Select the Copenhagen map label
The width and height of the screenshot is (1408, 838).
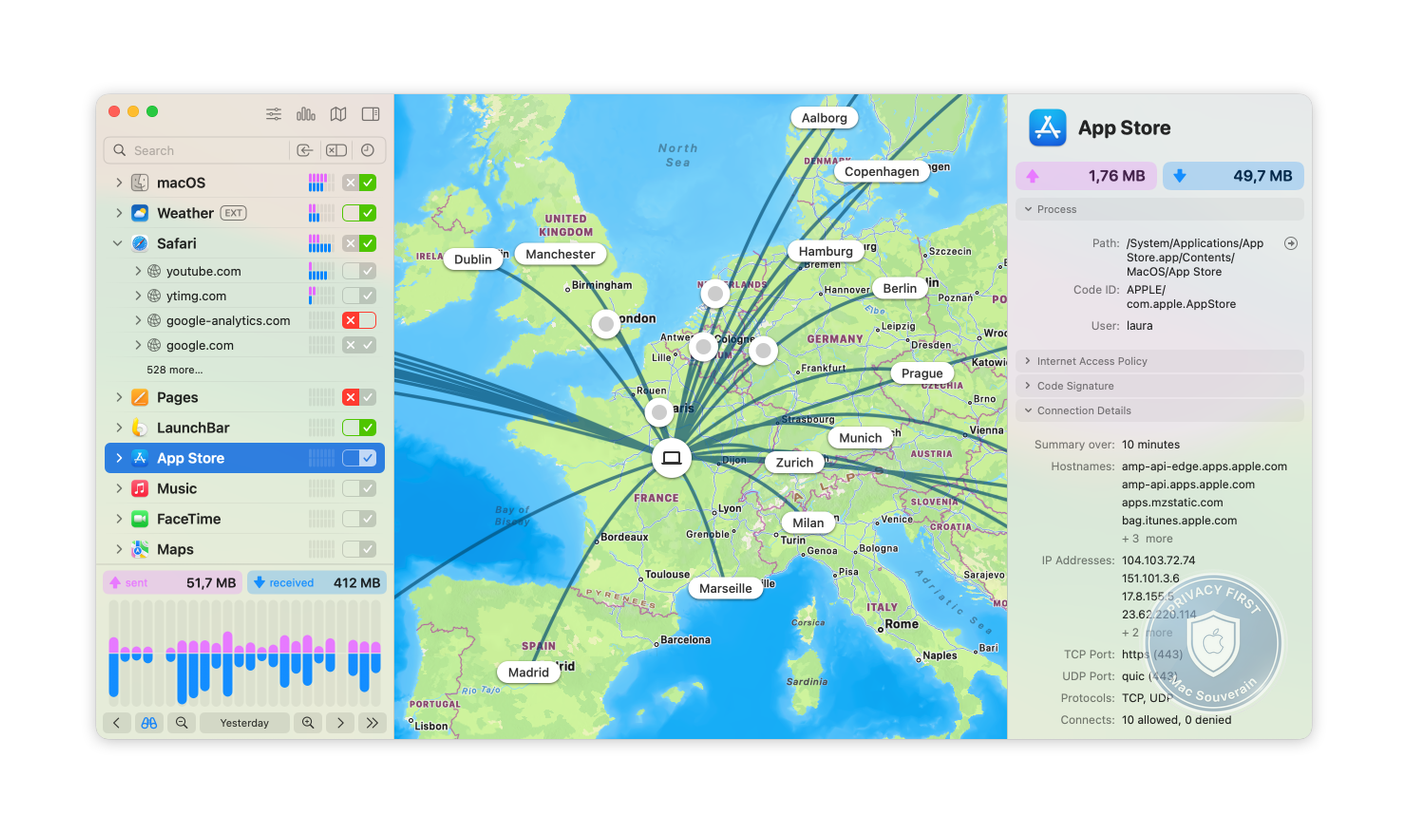point(881,172)
